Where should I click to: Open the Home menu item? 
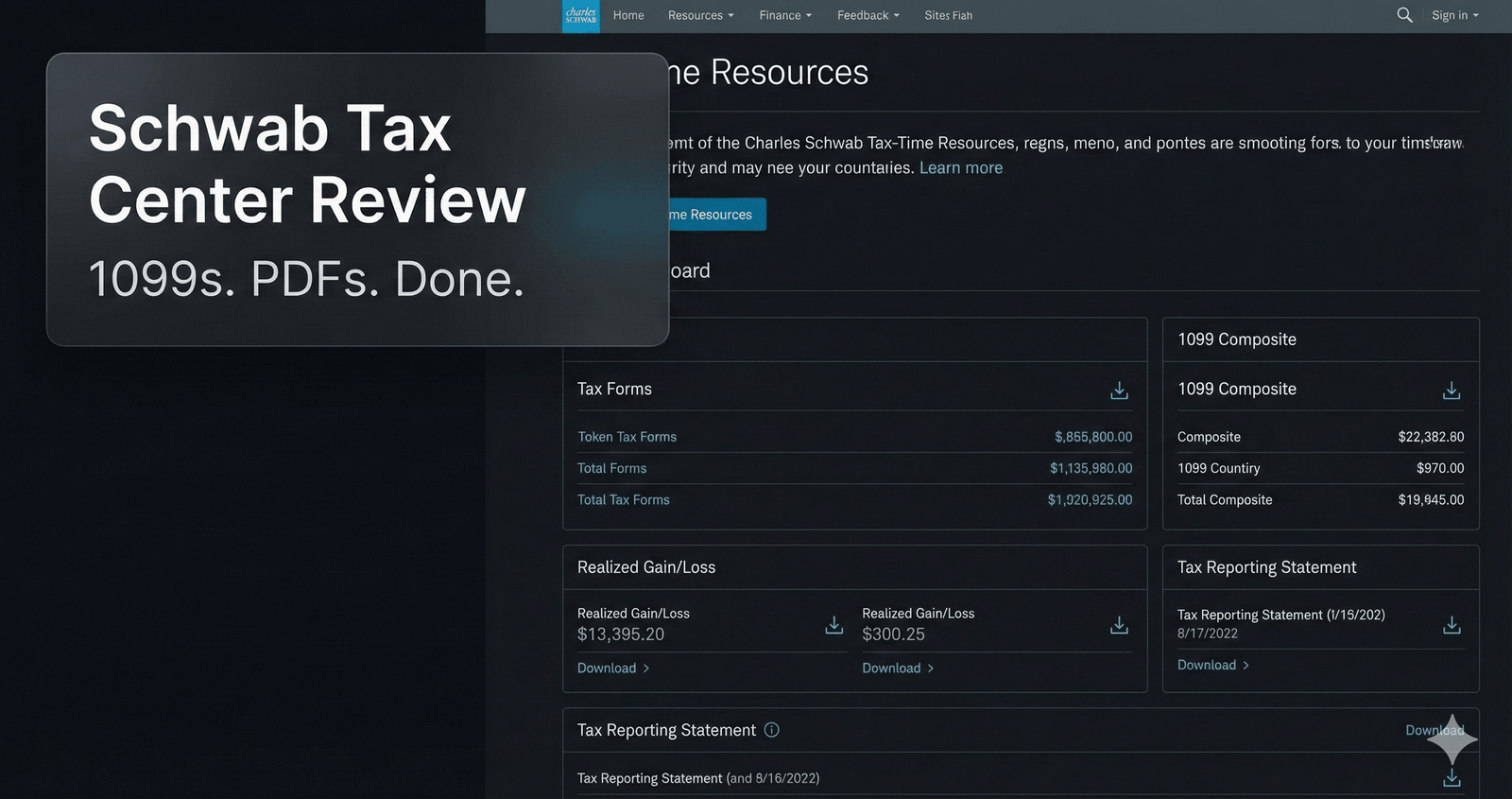628,15
